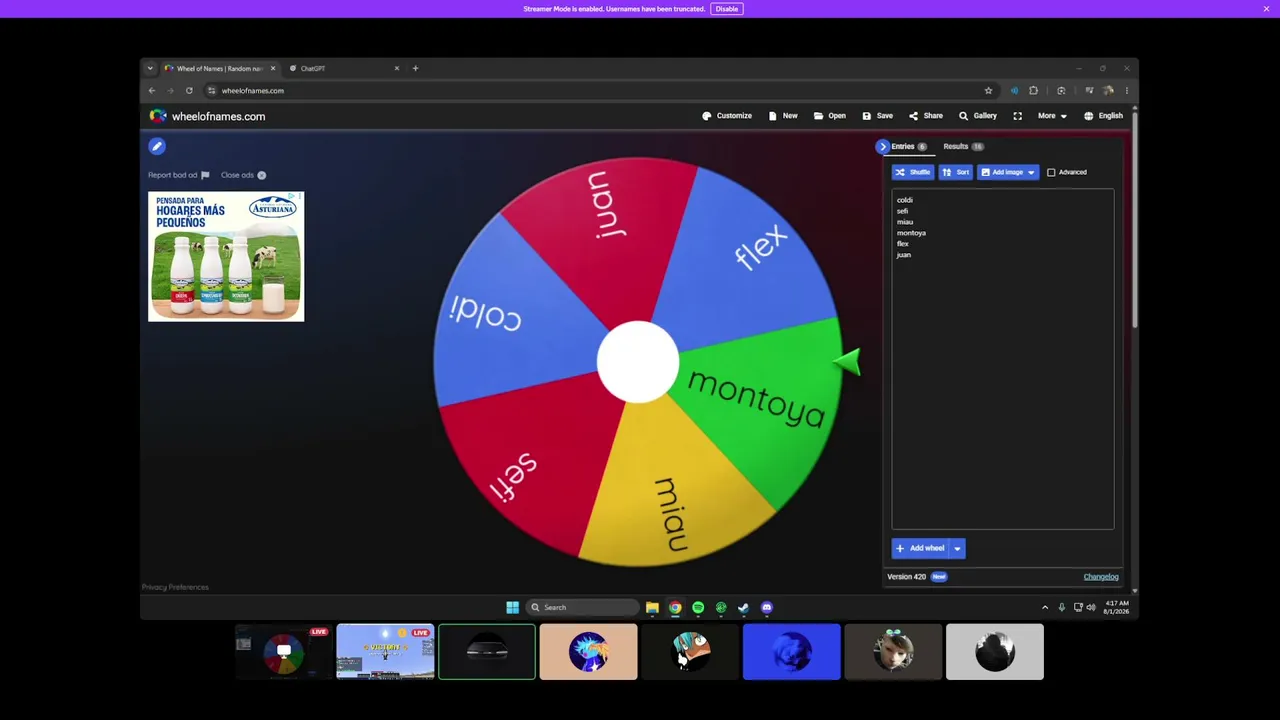Open the browser Extensions puzzle icon
Viewport: 1280px width, 720px height.
1033,91
